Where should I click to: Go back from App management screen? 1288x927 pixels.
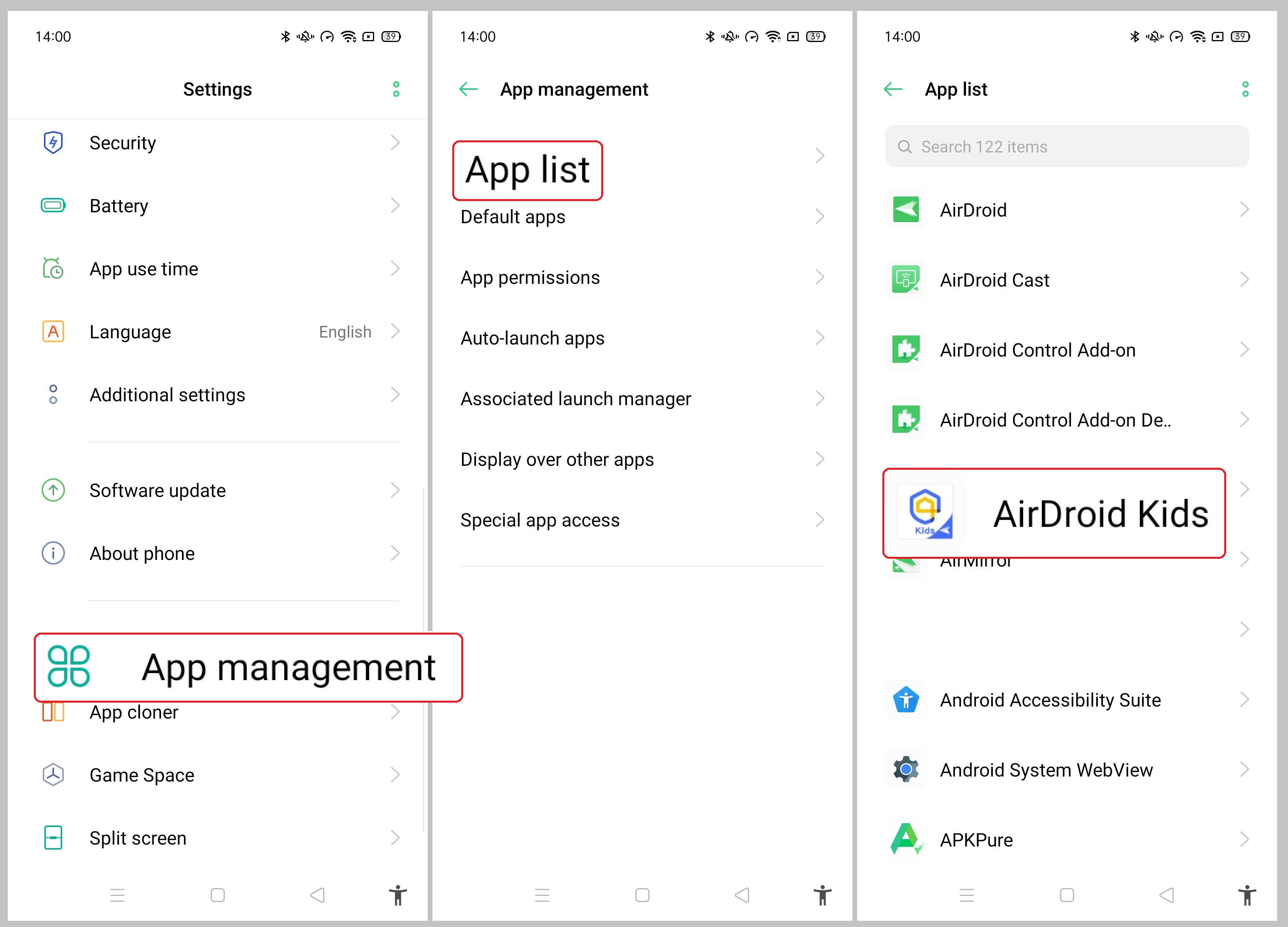pos(469,89)
